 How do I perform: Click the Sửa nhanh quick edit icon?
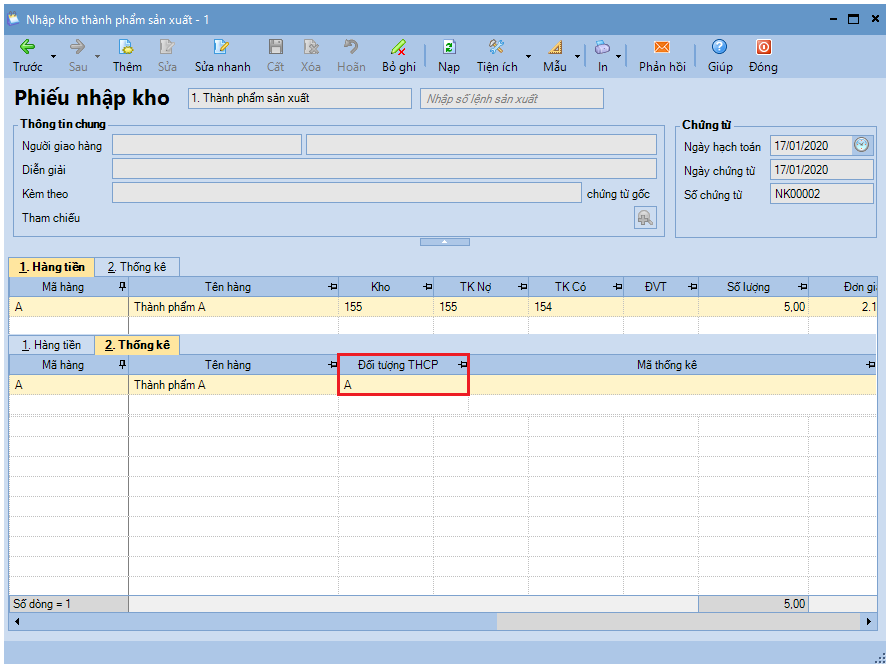pos(222,47)
